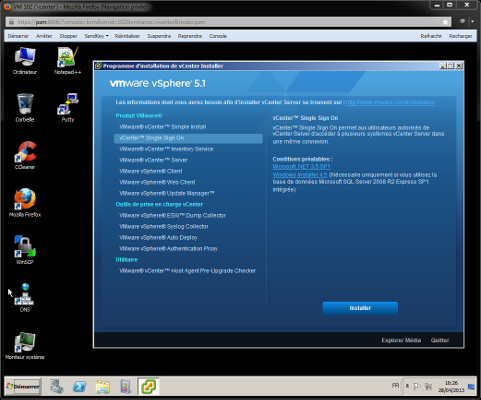The width and height of the screenshot is (481, 400).
Task: Open Windows Explorer folder icon in taskbar
Action: click(102, 387)
